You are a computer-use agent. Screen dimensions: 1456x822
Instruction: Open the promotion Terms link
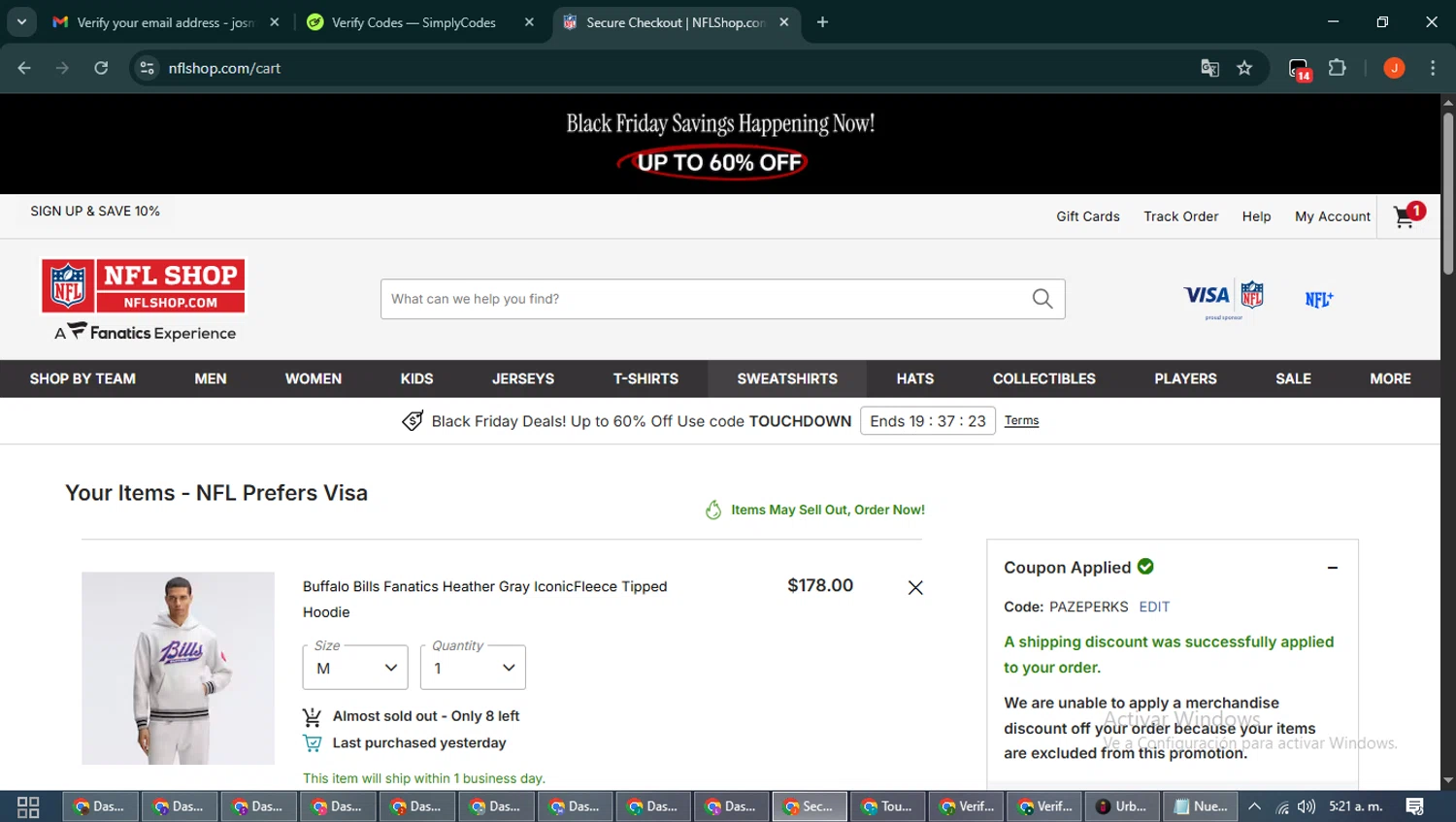(x=1021, y=420)
